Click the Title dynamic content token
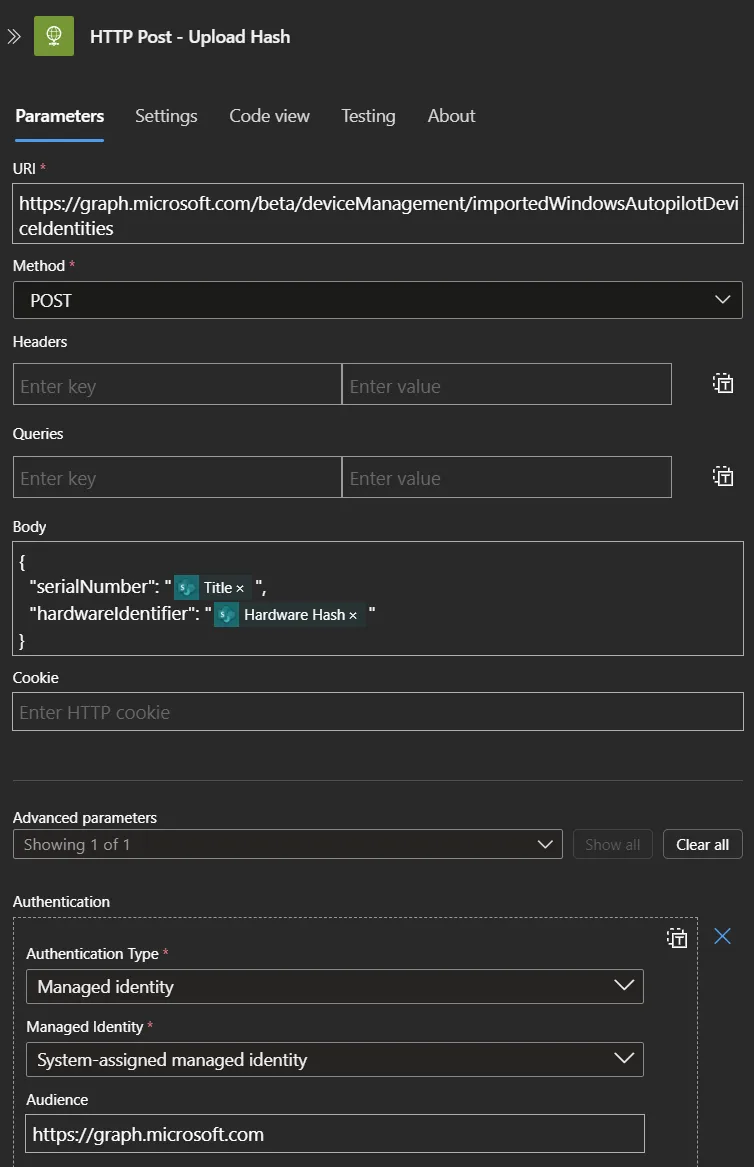Viewport: 754px width, 1167px height. pos(212,588)
